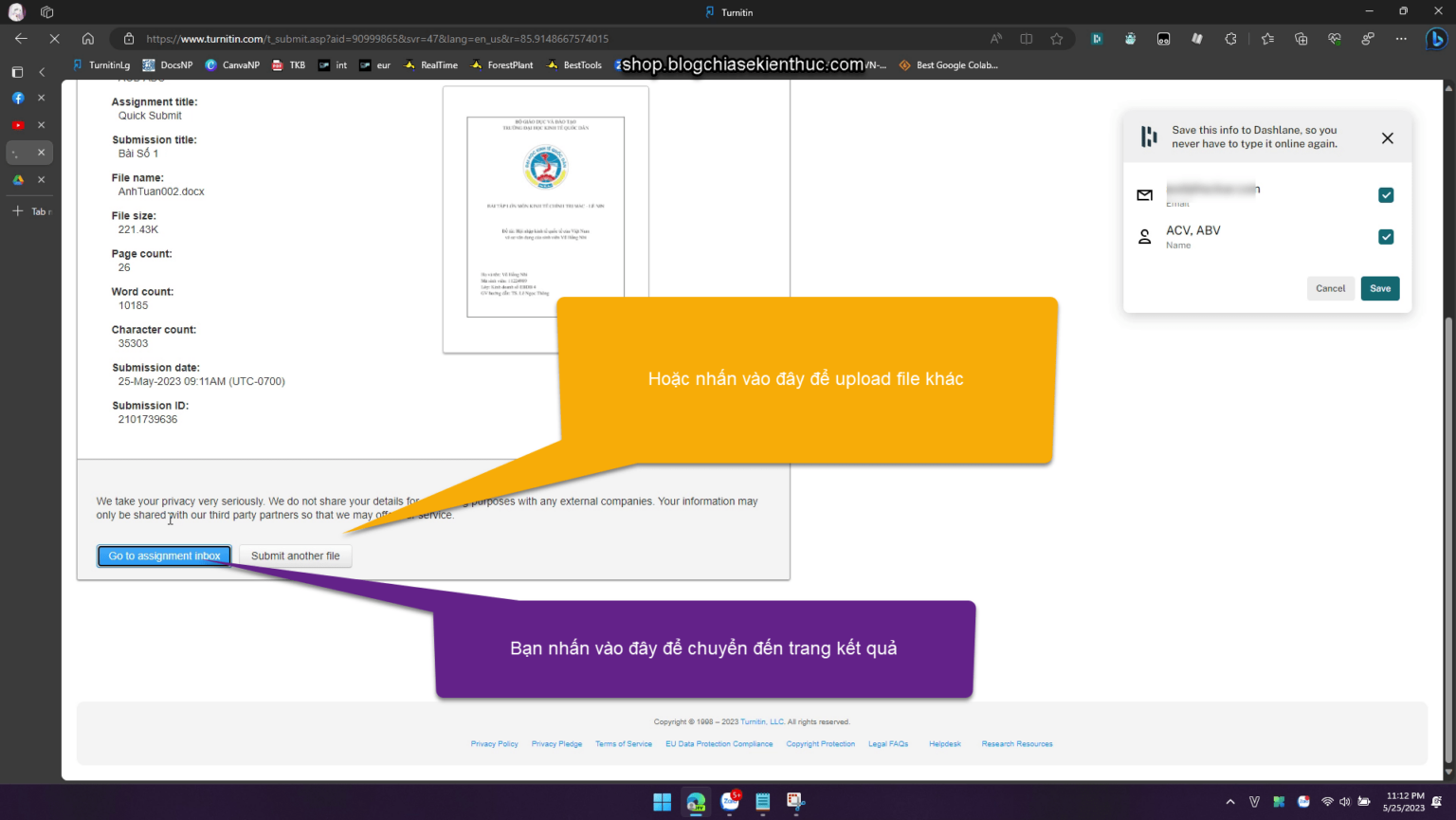Collapse the Edge sidebar with the chevron
Screen dimensions: 1456x820
(42, 70)
